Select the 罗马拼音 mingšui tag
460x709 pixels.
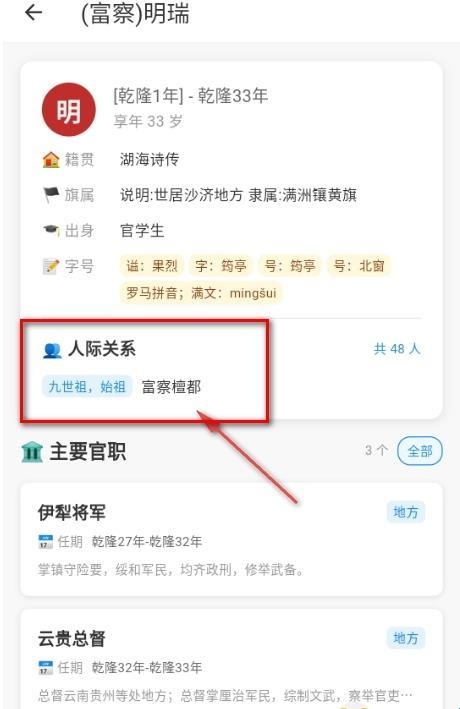point(200,293)
